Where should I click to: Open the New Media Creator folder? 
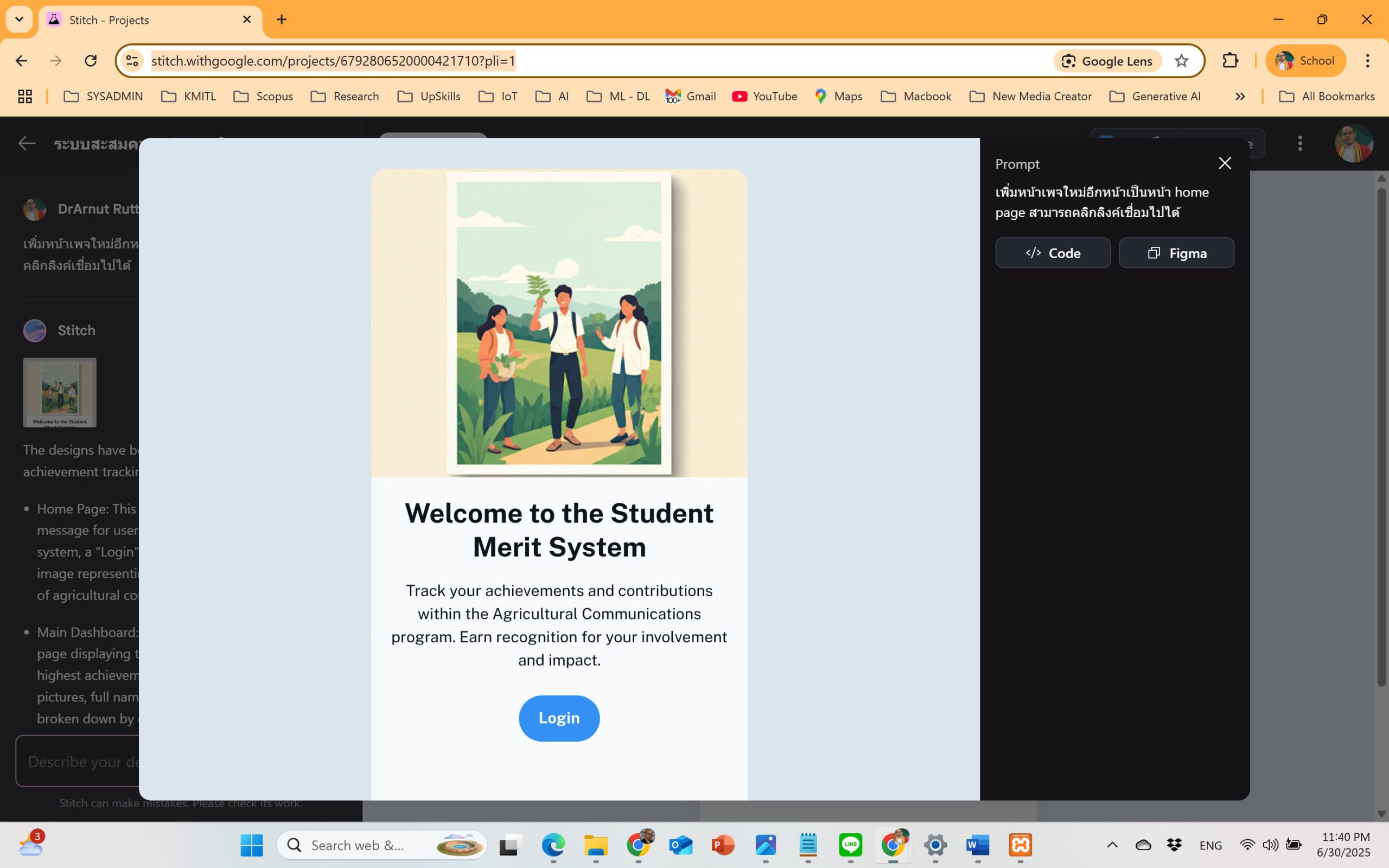pos(1030,97)
